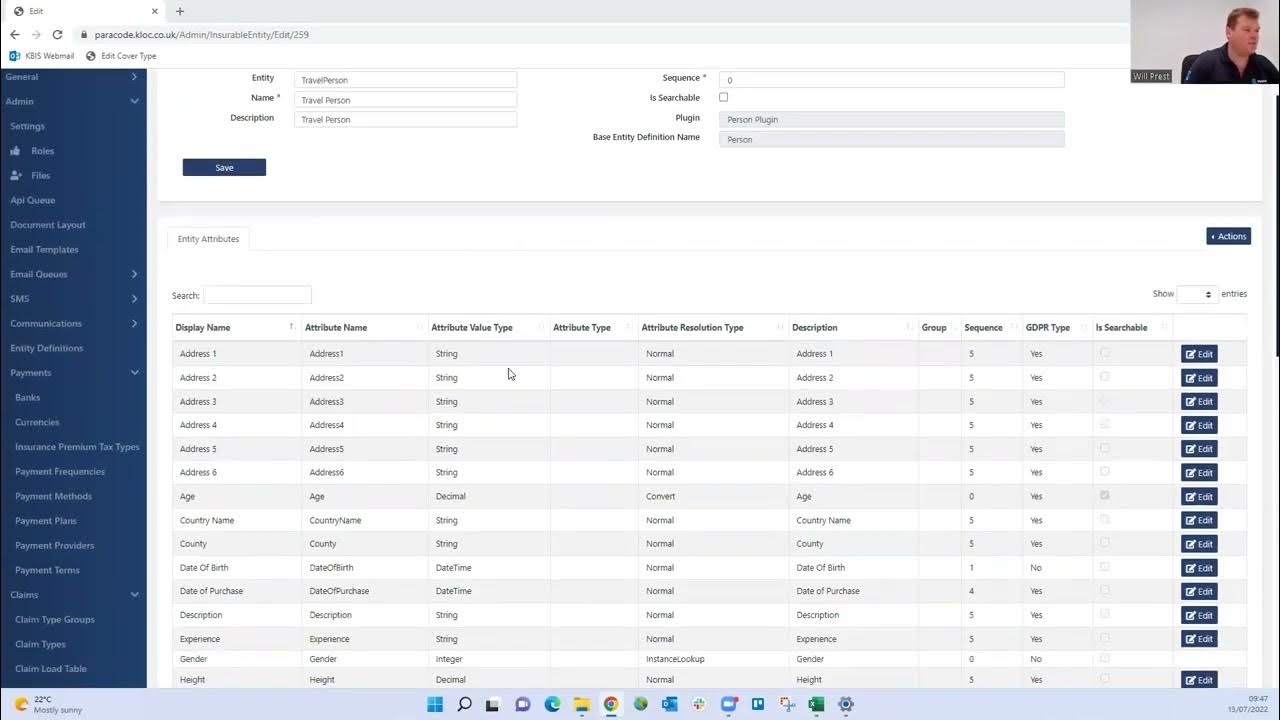Image resolution: width=1280 pixels, height=720 pixels.
Task: Open Currencies in the sidebar
Action: click(37, 422)
